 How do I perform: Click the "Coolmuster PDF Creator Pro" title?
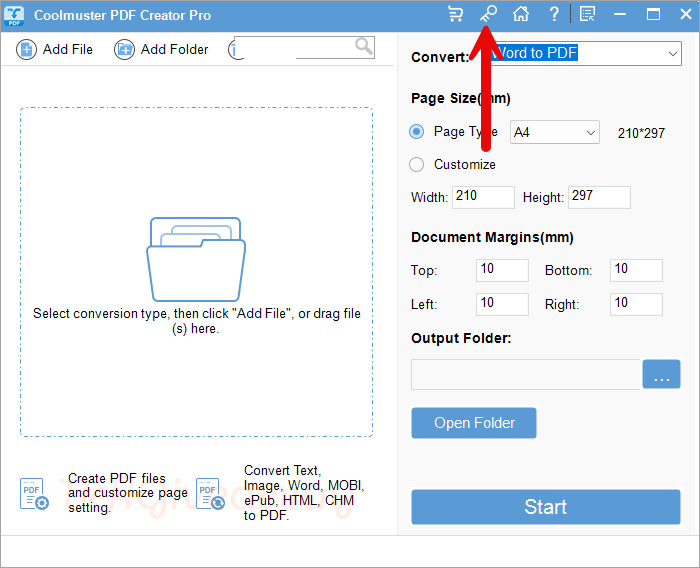pyautogui.click(x=122, y=15)
